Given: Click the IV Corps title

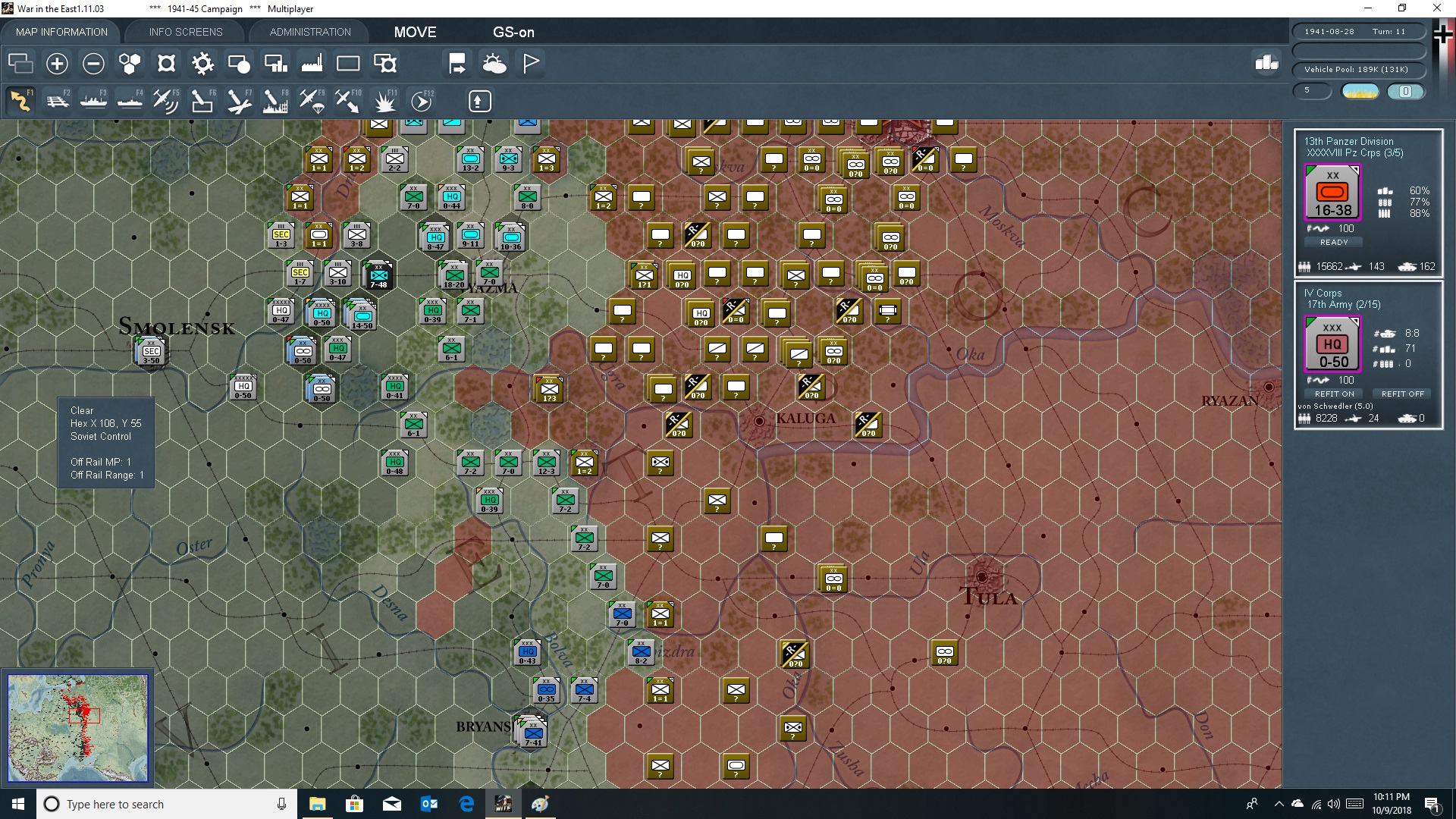Looking at the screenshot, I should pos(1323,293).
